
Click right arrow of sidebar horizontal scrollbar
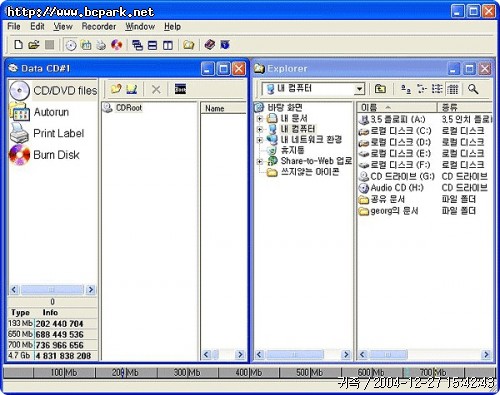tap(90, 290)
